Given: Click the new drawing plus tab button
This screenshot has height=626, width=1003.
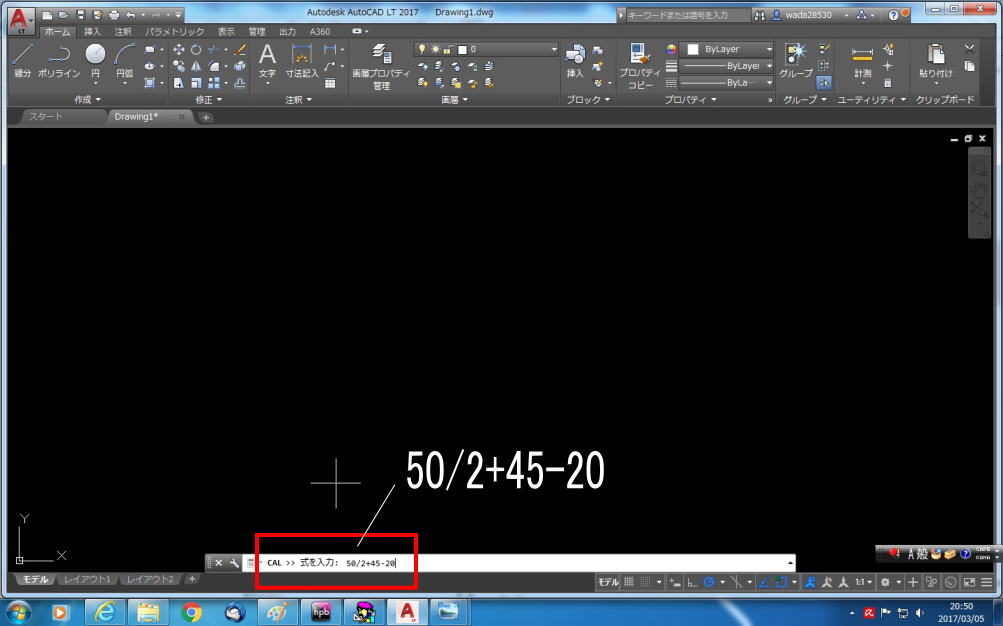Looking at the screenshot, I should point(205,117).
